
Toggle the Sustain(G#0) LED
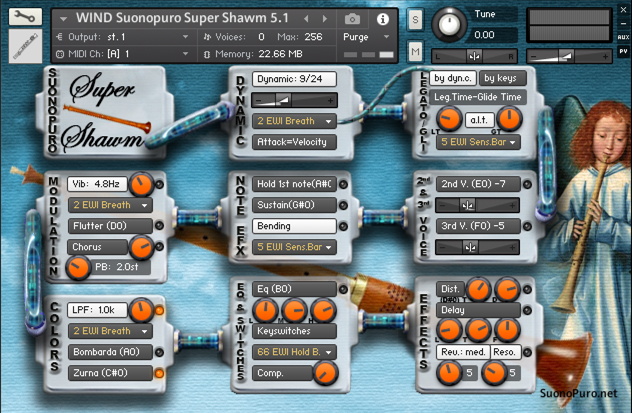(343, 205)
